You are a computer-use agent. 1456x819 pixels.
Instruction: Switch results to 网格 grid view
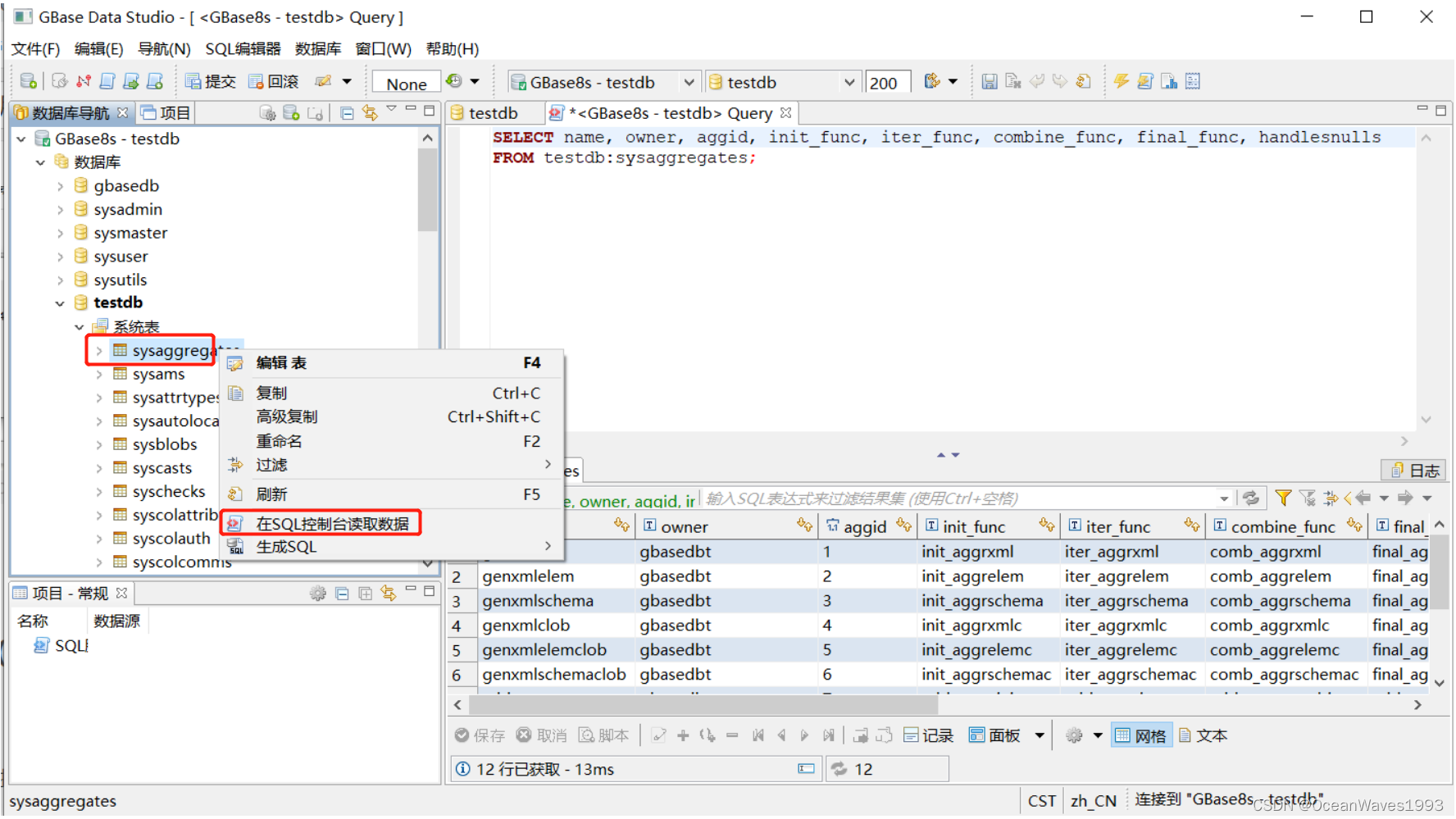point(1140,735)
